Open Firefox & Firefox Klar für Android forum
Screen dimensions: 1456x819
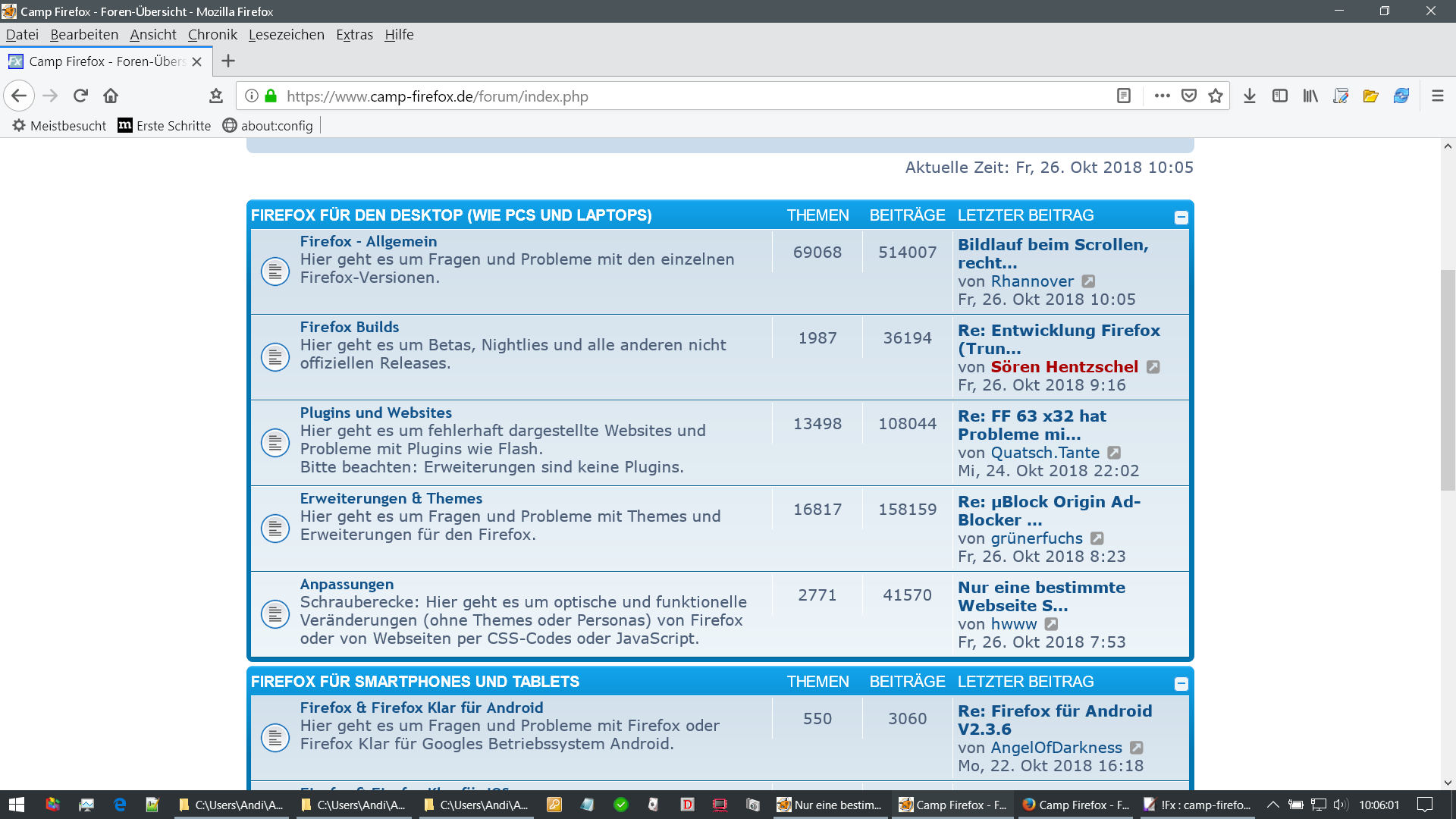[421, 708]
